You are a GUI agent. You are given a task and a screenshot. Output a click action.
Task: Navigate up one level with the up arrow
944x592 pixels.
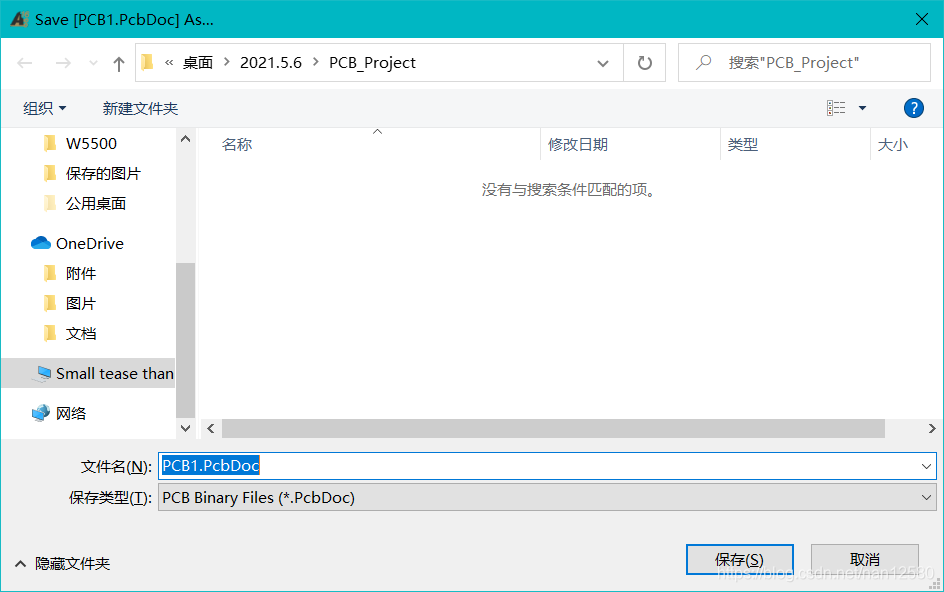click(118, 62)
